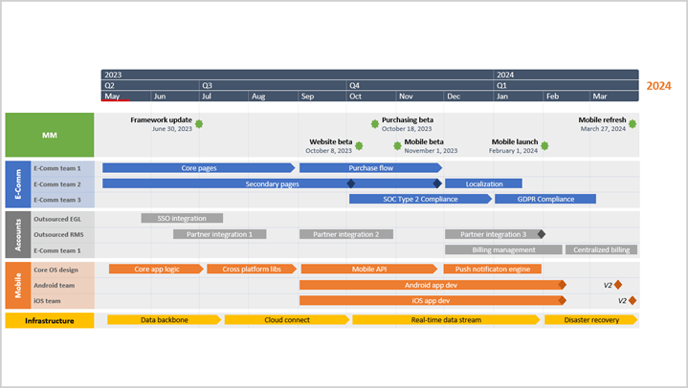The image size is (688, 388).
Task: Select the Data backbone bar
Action: pos(164,320)
